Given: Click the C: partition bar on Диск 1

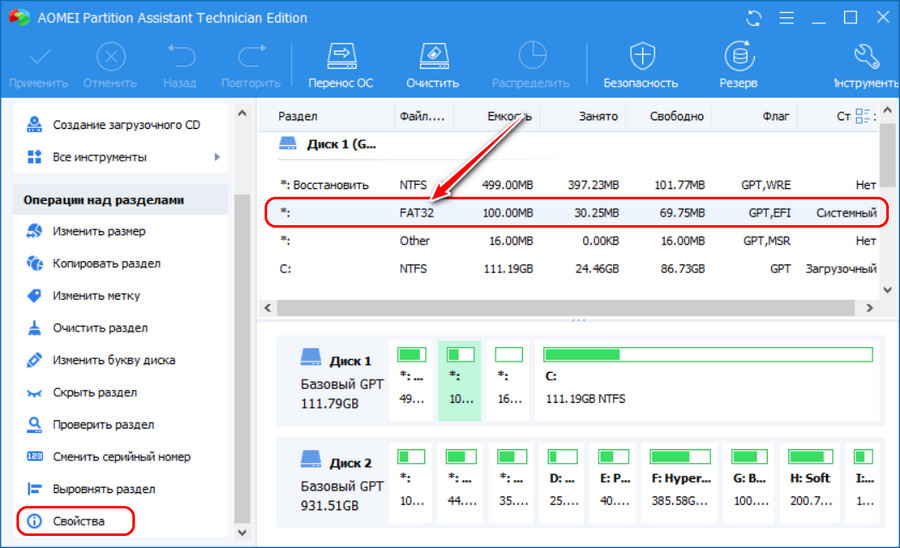Looking at the screenshot, I should (706, 380).
